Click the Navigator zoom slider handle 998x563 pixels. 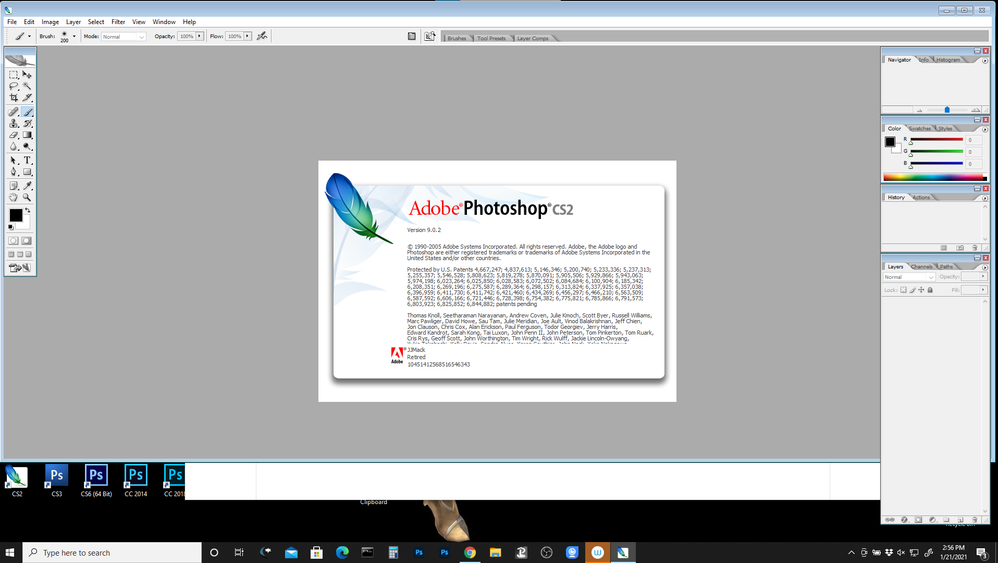[x=947, y=110]
